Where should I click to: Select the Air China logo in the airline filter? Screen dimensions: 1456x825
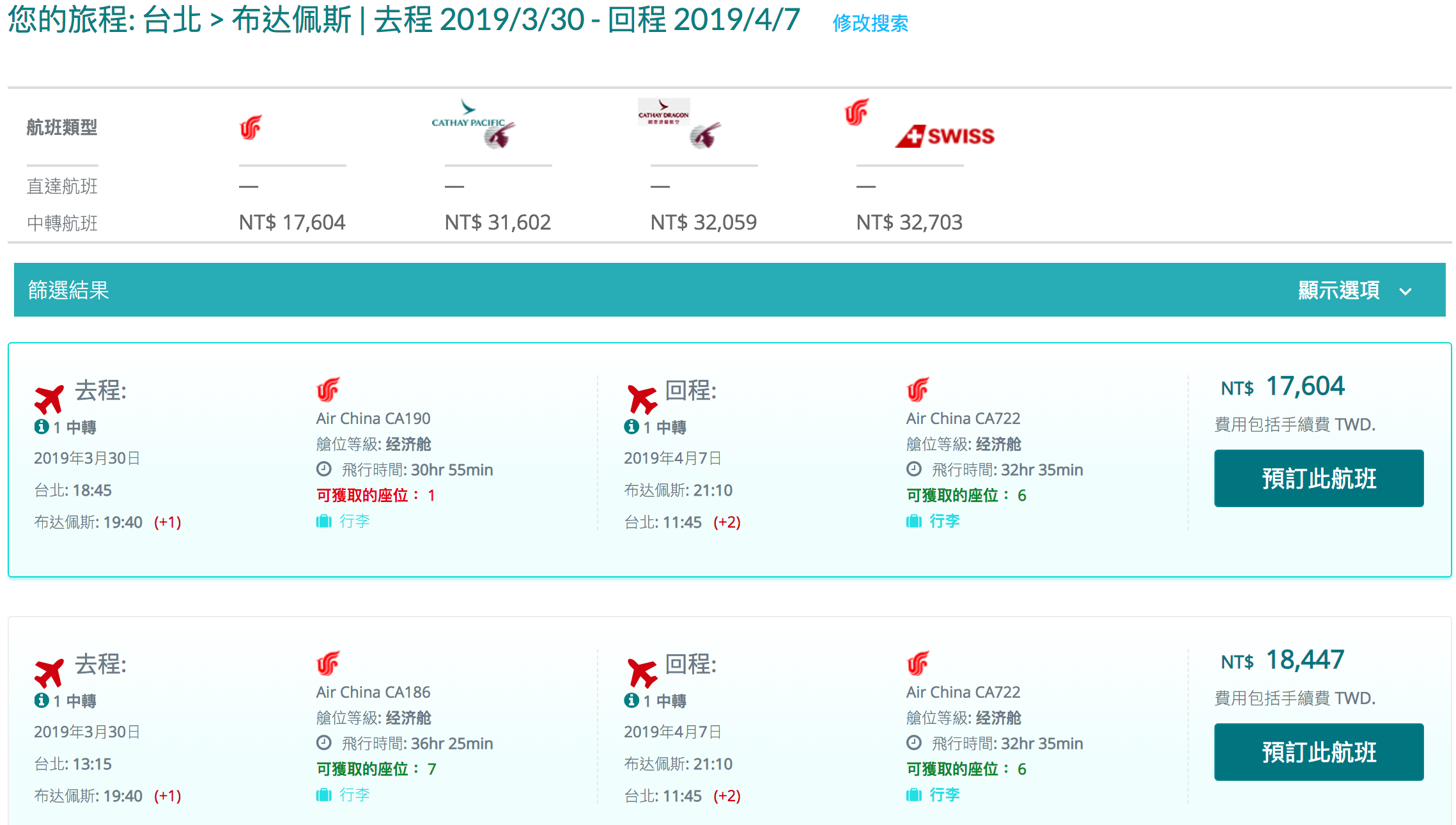251,127
